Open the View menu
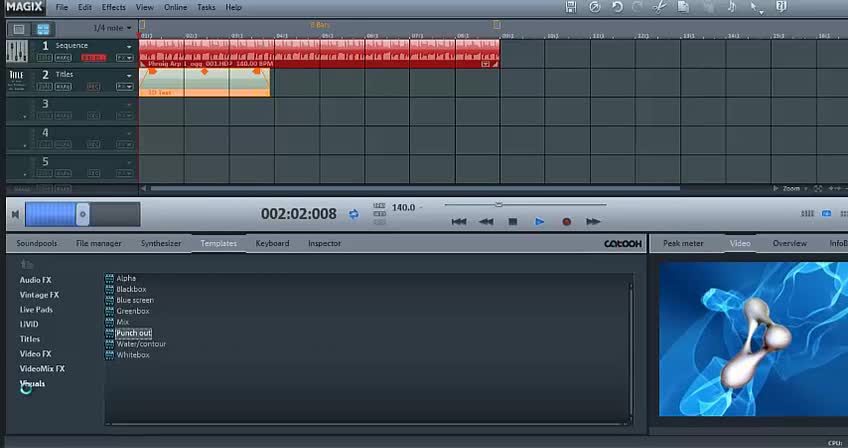The width and height of the screenshot is (848, 448). click(x=144, y=7)
